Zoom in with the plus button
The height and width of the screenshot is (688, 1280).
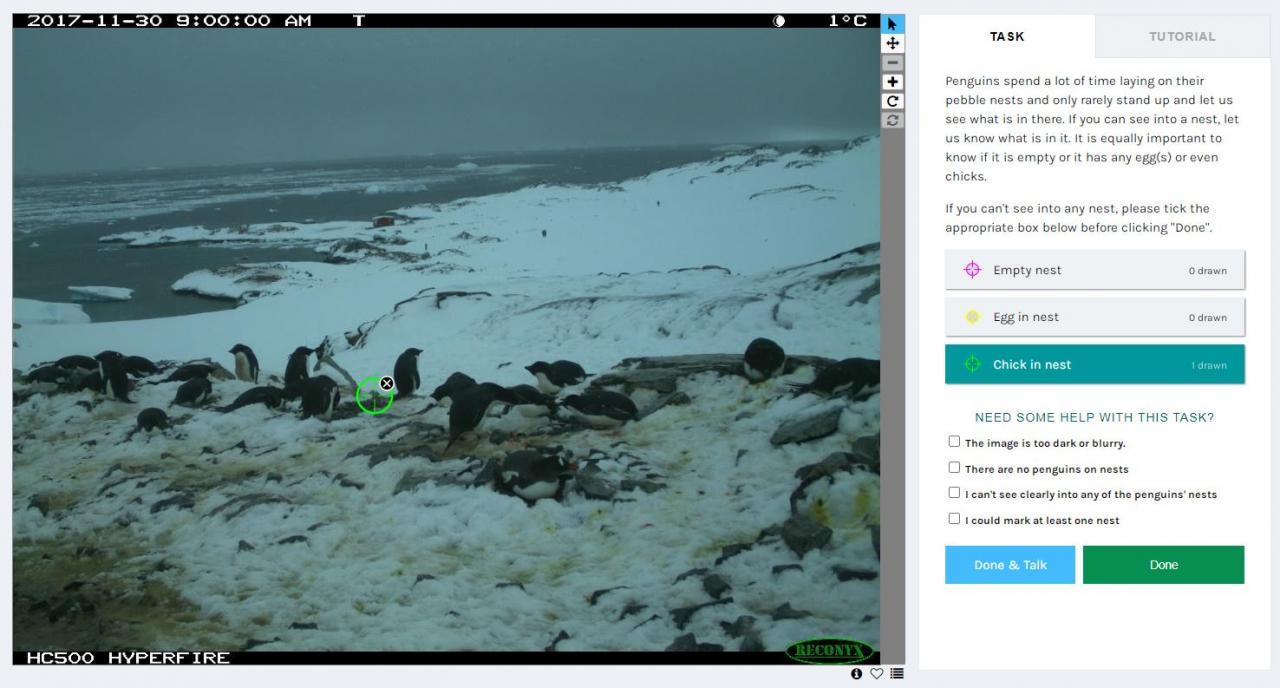(893, 82)
